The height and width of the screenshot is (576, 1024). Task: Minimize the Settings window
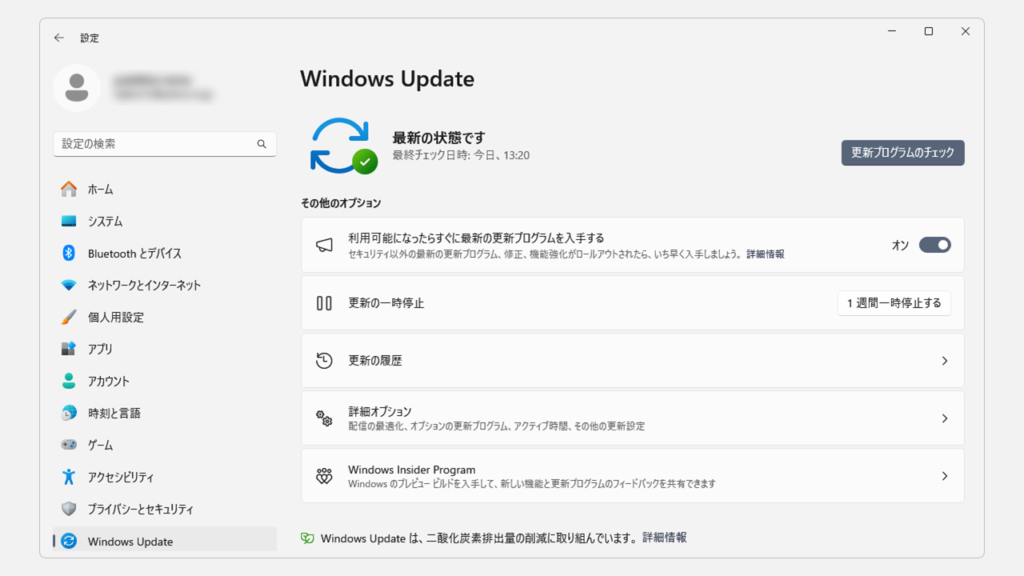coord(891,31)
